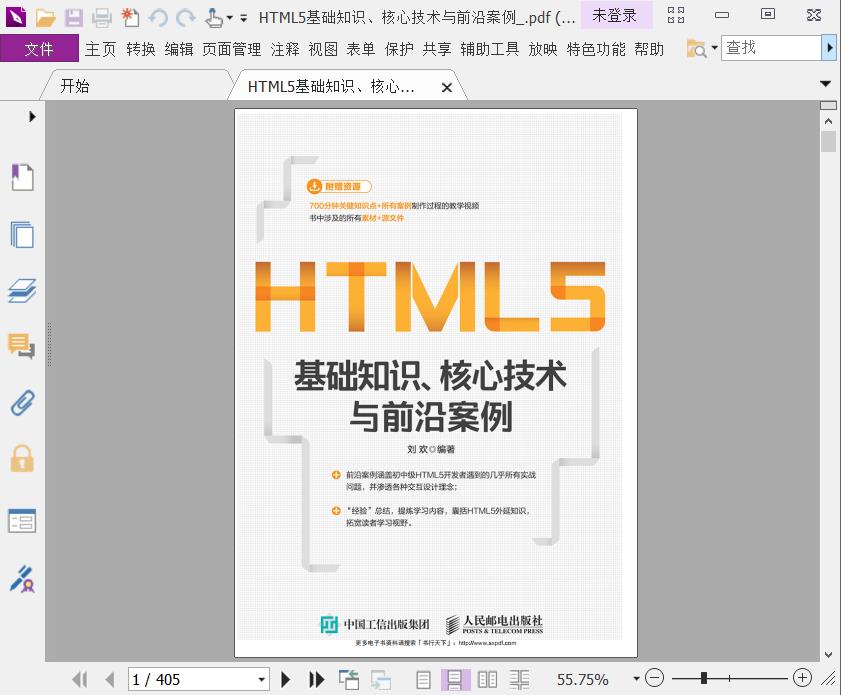843x695 pixels.
Task: Click the search go arrow button
Action: click(x=830, y=48)
